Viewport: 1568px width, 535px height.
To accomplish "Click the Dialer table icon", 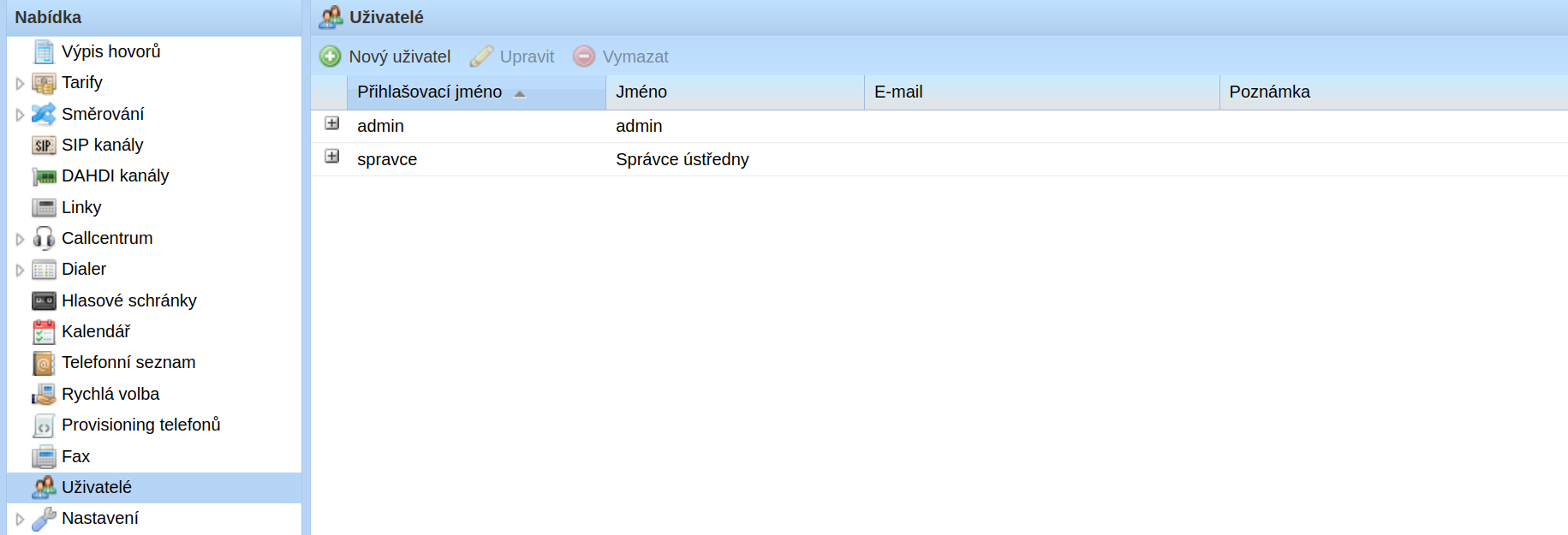I will [44, 270].
